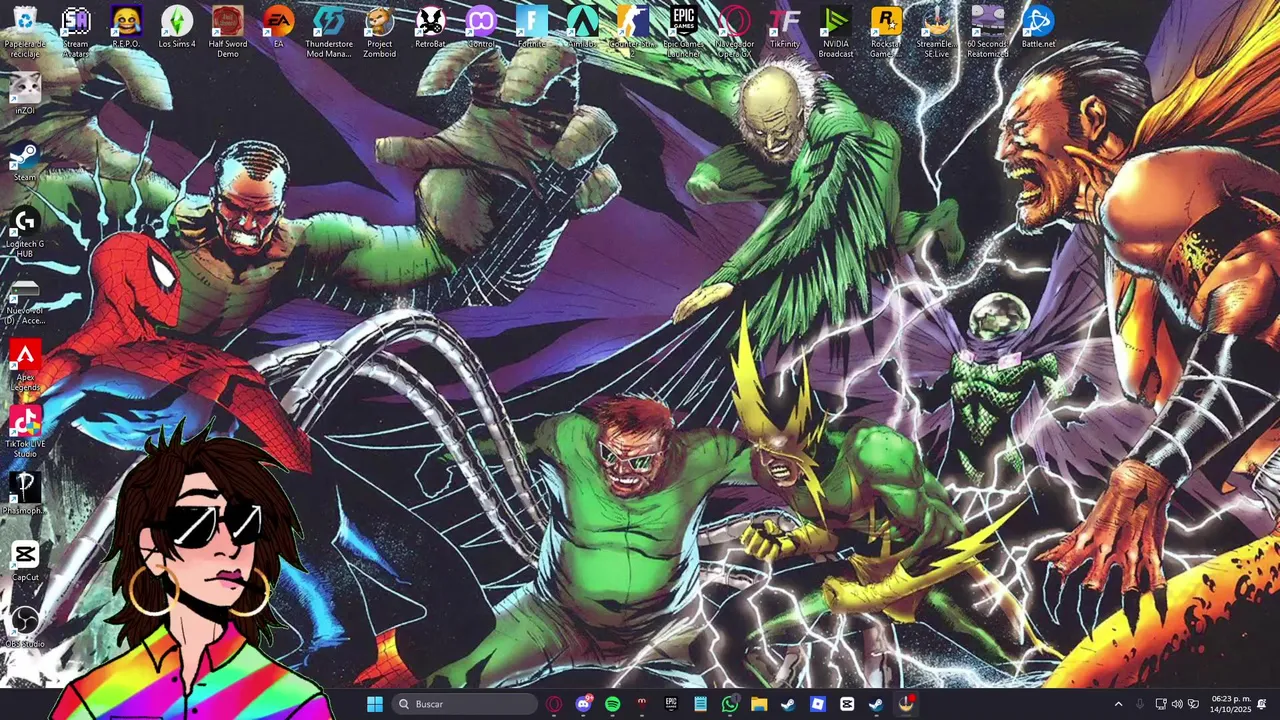
Task: Open Opera GX from the taskbar
Action: (x=554, y=704)
